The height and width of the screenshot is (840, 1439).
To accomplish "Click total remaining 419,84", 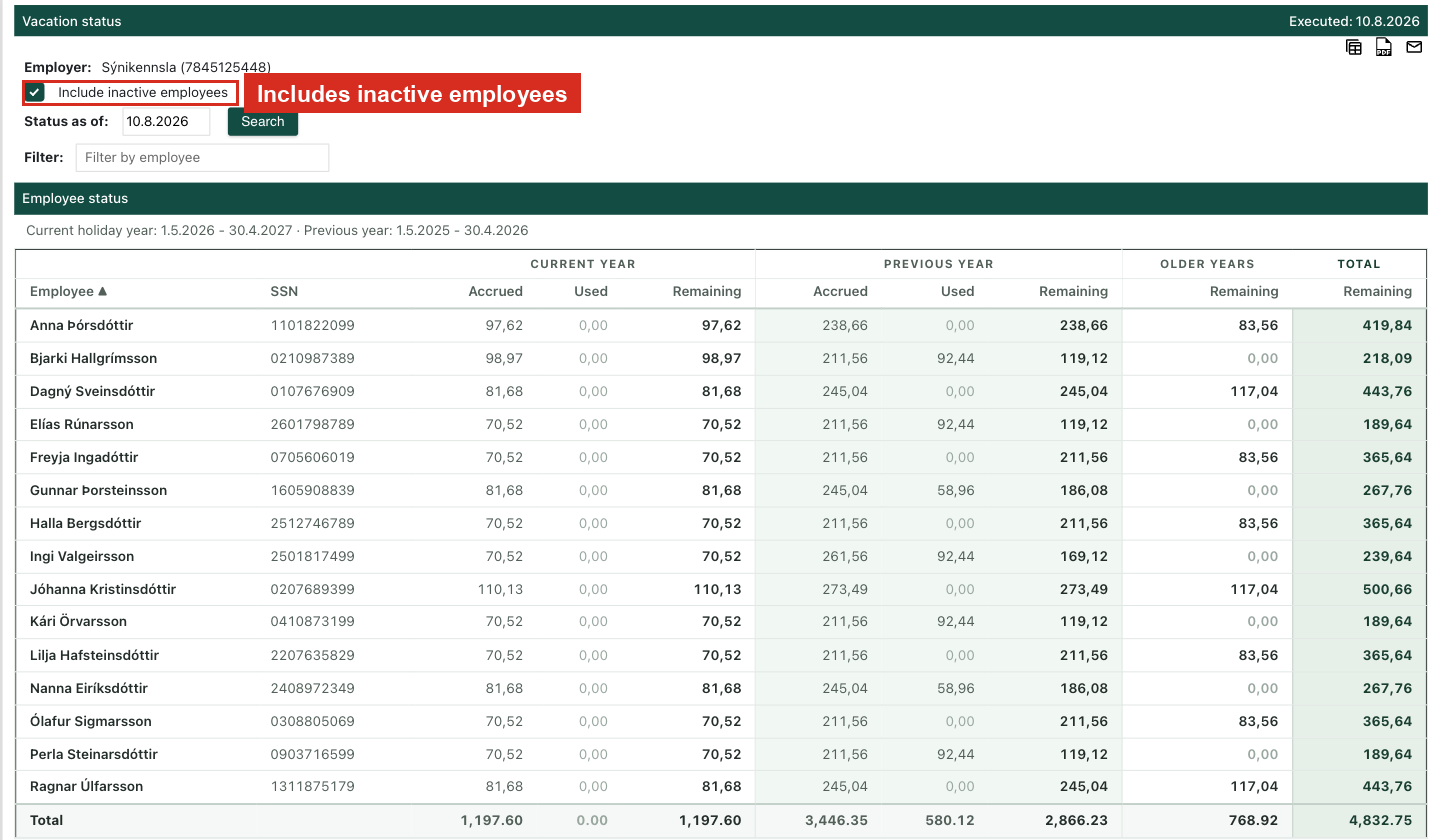I will (1387, 325).
